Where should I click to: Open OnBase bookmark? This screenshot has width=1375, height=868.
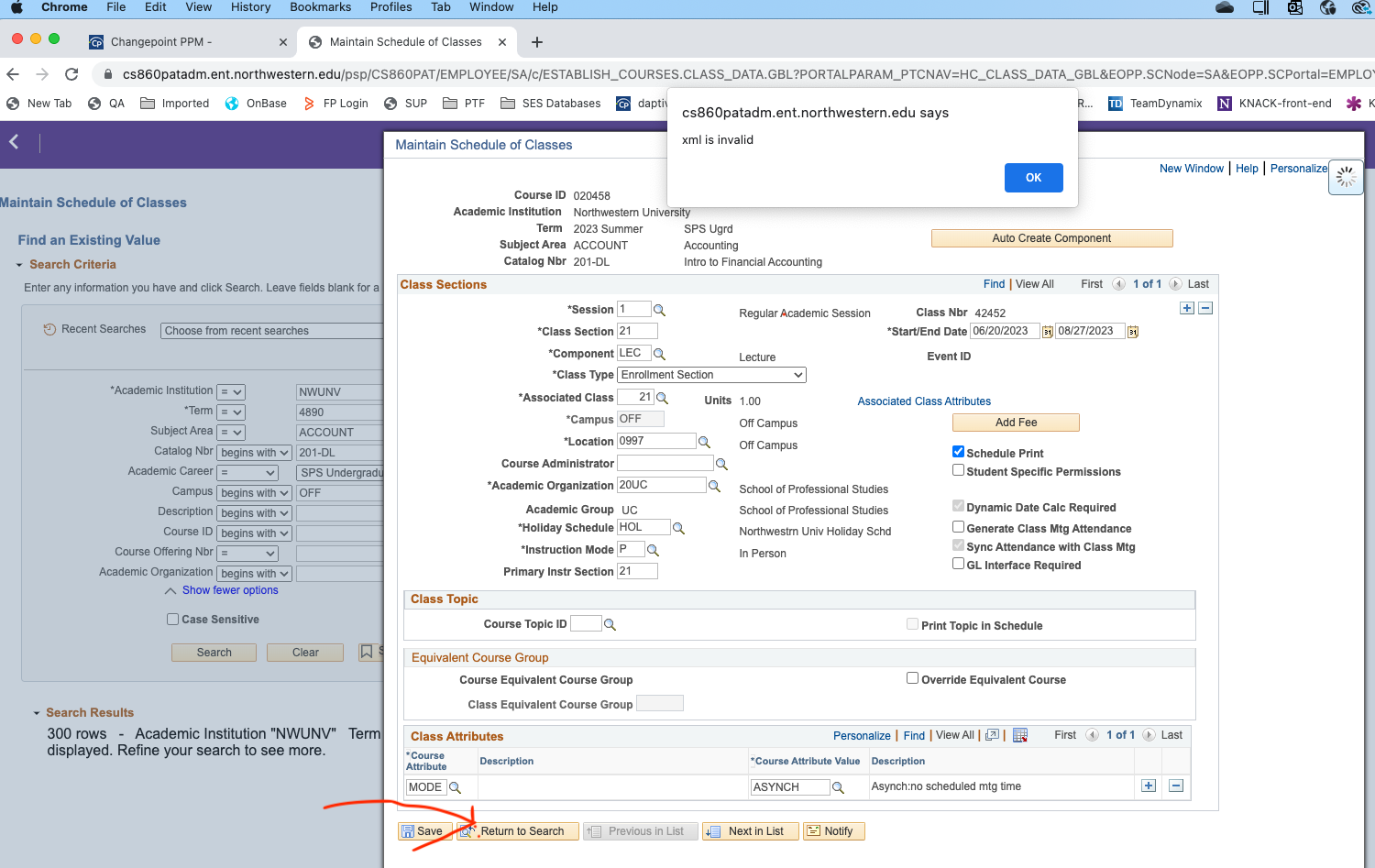(x=257, y=104)
